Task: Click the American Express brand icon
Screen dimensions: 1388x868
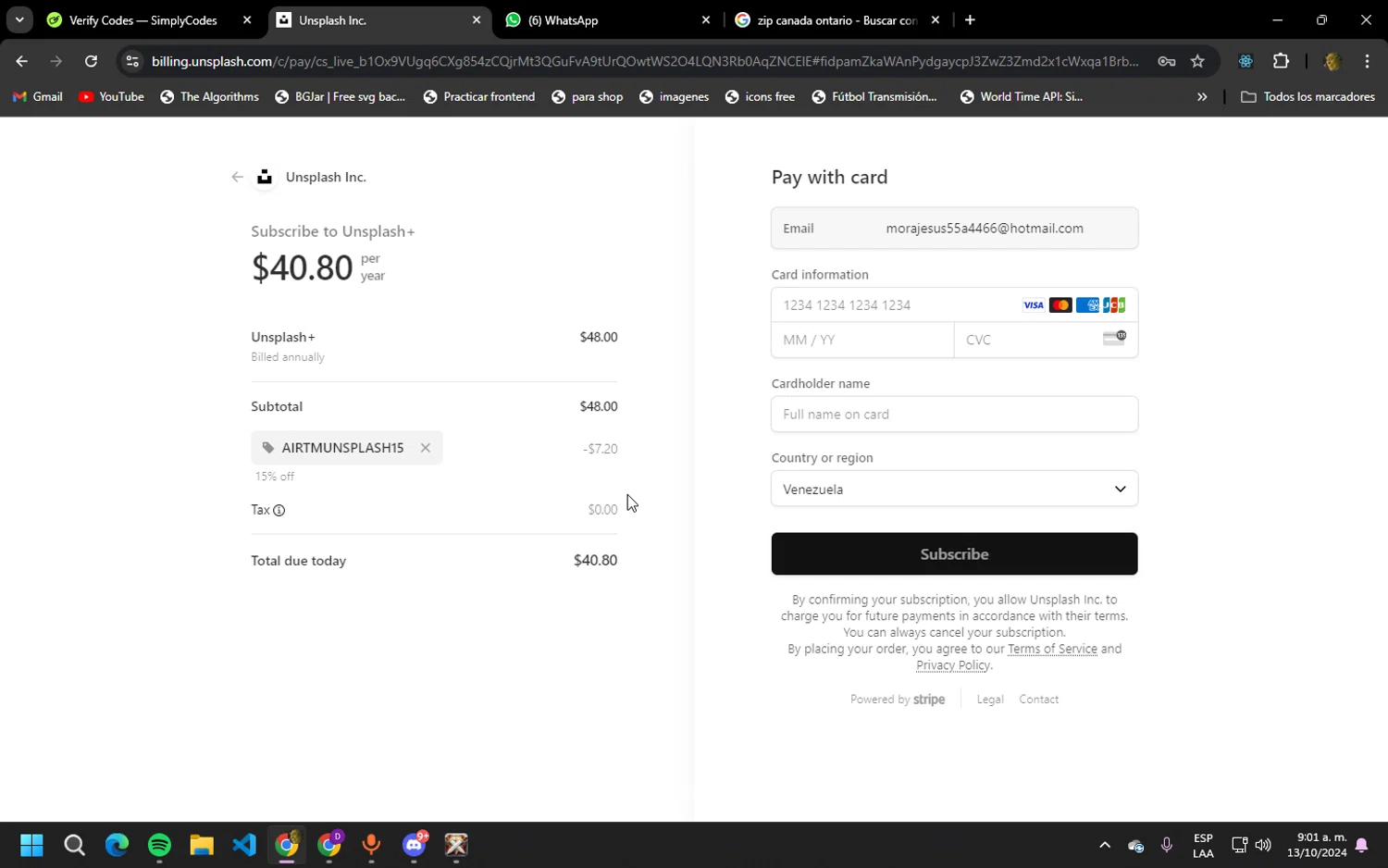Action: pos(1087,305)
